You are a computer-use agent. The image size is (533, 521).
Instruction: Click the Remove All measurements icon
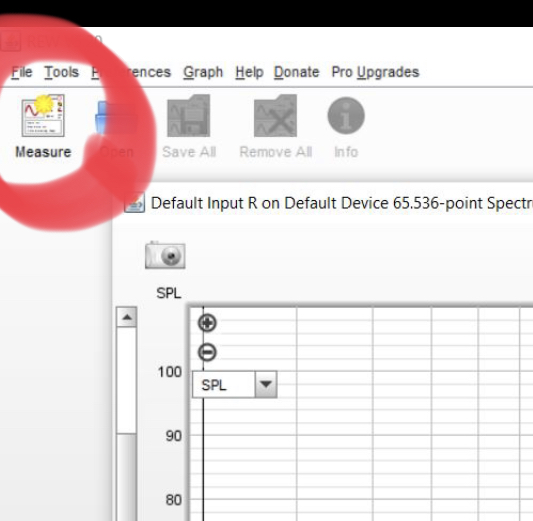pyautogui.click(x=275, y=116)
